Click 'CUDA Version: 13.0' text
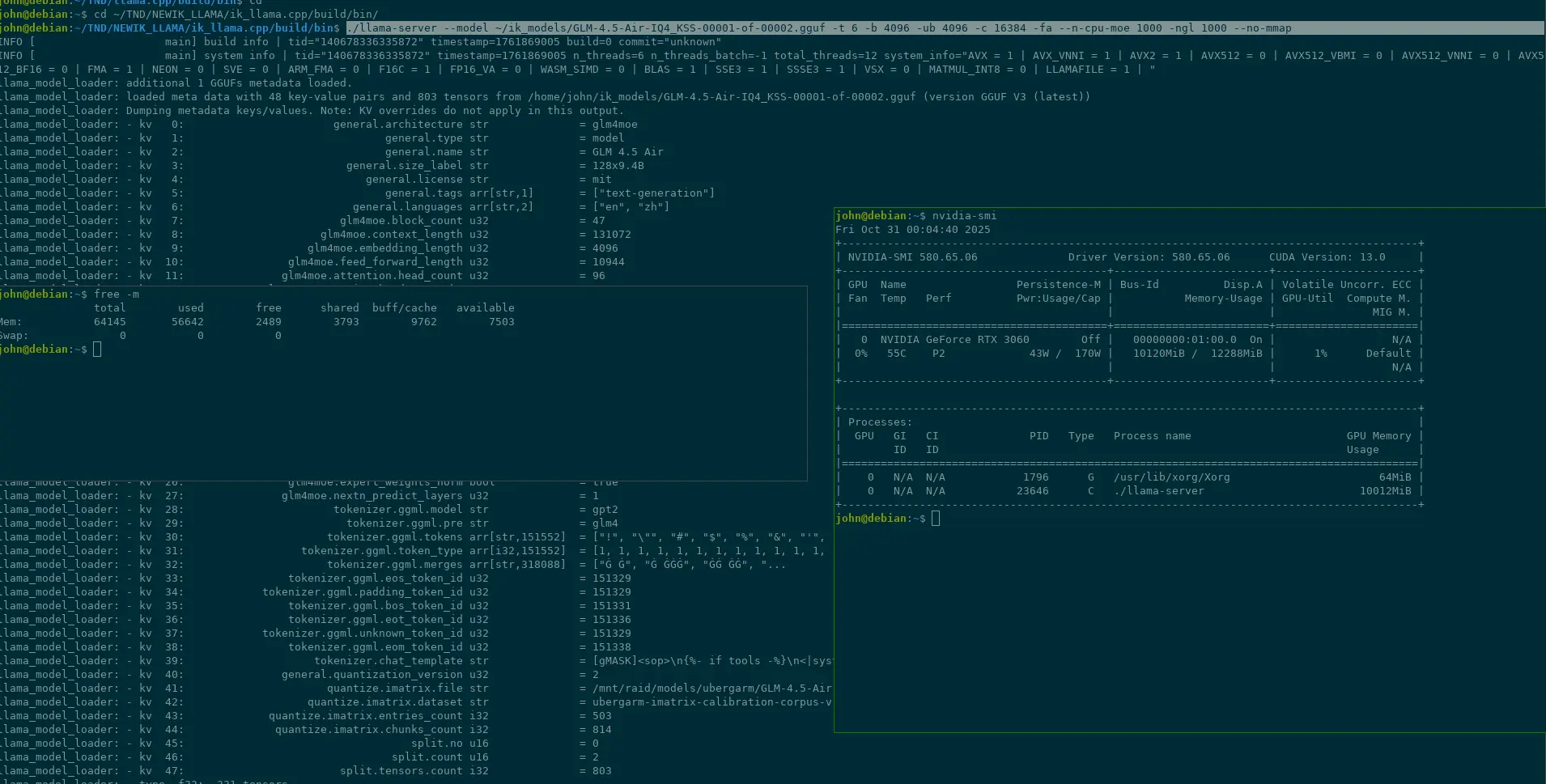This screenshot has width=1546, height=784. coord(1327,257)
